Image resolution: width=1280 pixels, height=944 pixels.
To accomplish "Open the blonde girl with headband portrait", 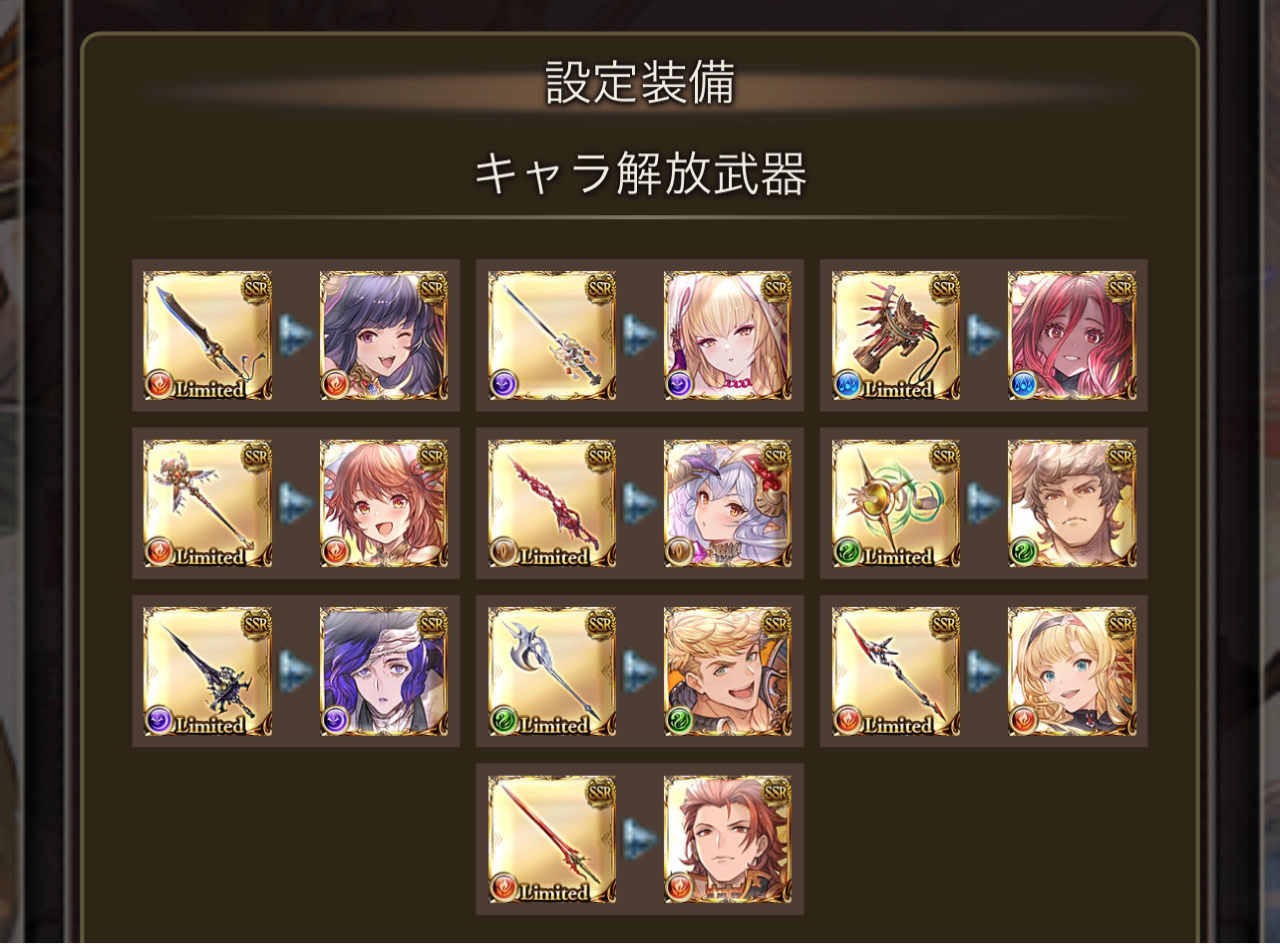I will (1072, 672).
